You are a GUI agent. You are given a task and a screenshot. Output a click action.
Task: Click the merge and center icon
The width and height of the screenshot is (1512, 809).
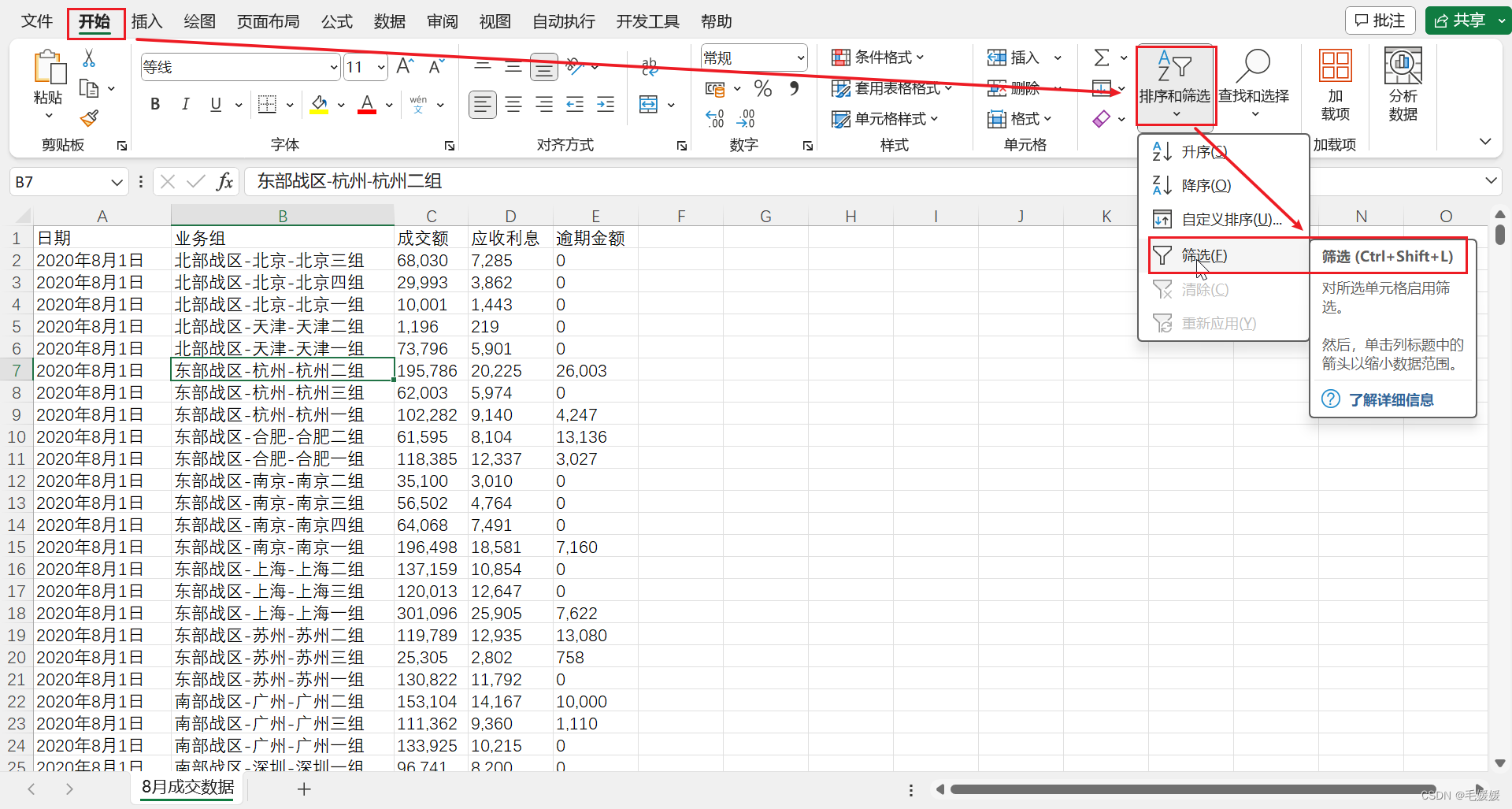[x=648, y=104]
